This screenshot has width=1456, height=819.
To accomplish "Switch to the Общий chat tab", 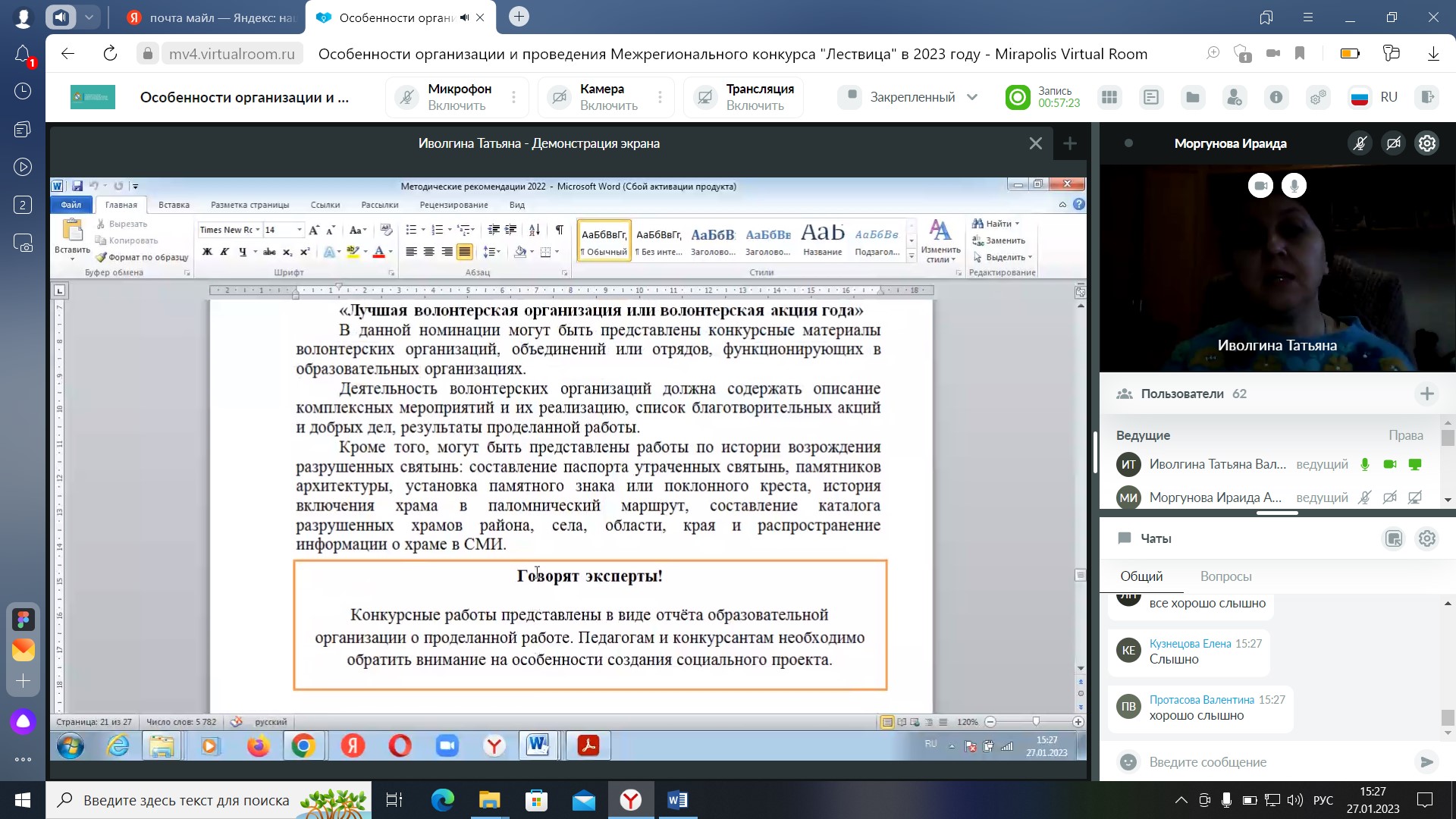I will (x=1141, y=576).
